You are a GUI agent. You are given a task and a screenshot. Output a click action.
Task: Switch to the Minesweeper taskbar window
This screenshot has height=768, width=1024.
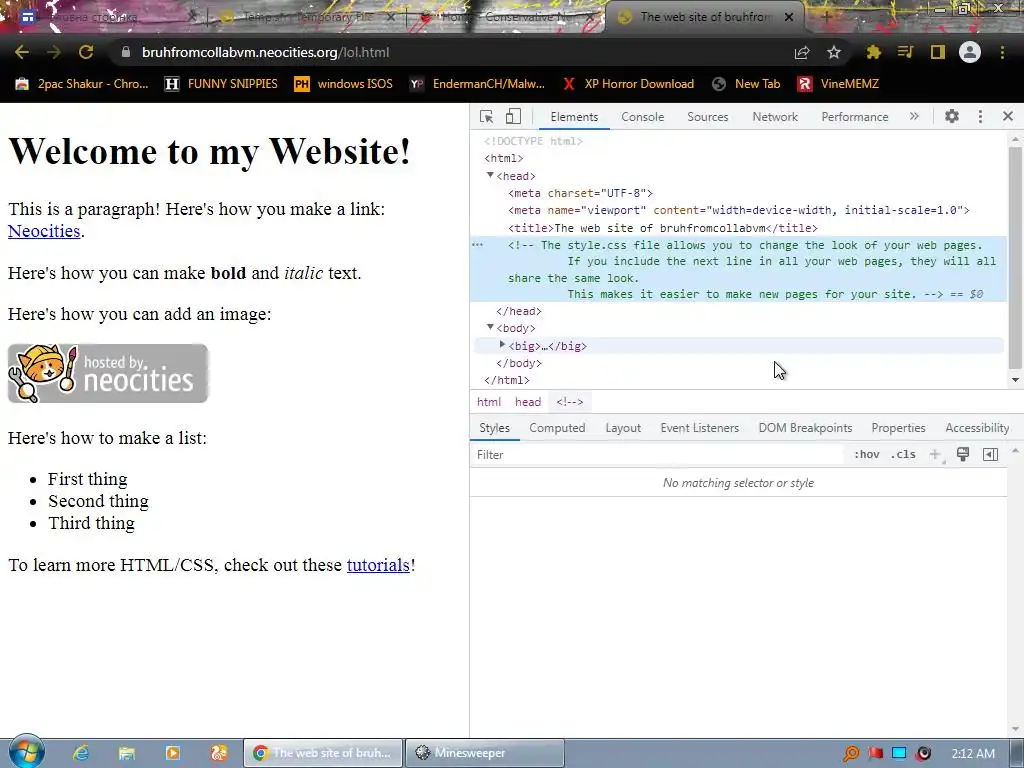coord(485,753)
